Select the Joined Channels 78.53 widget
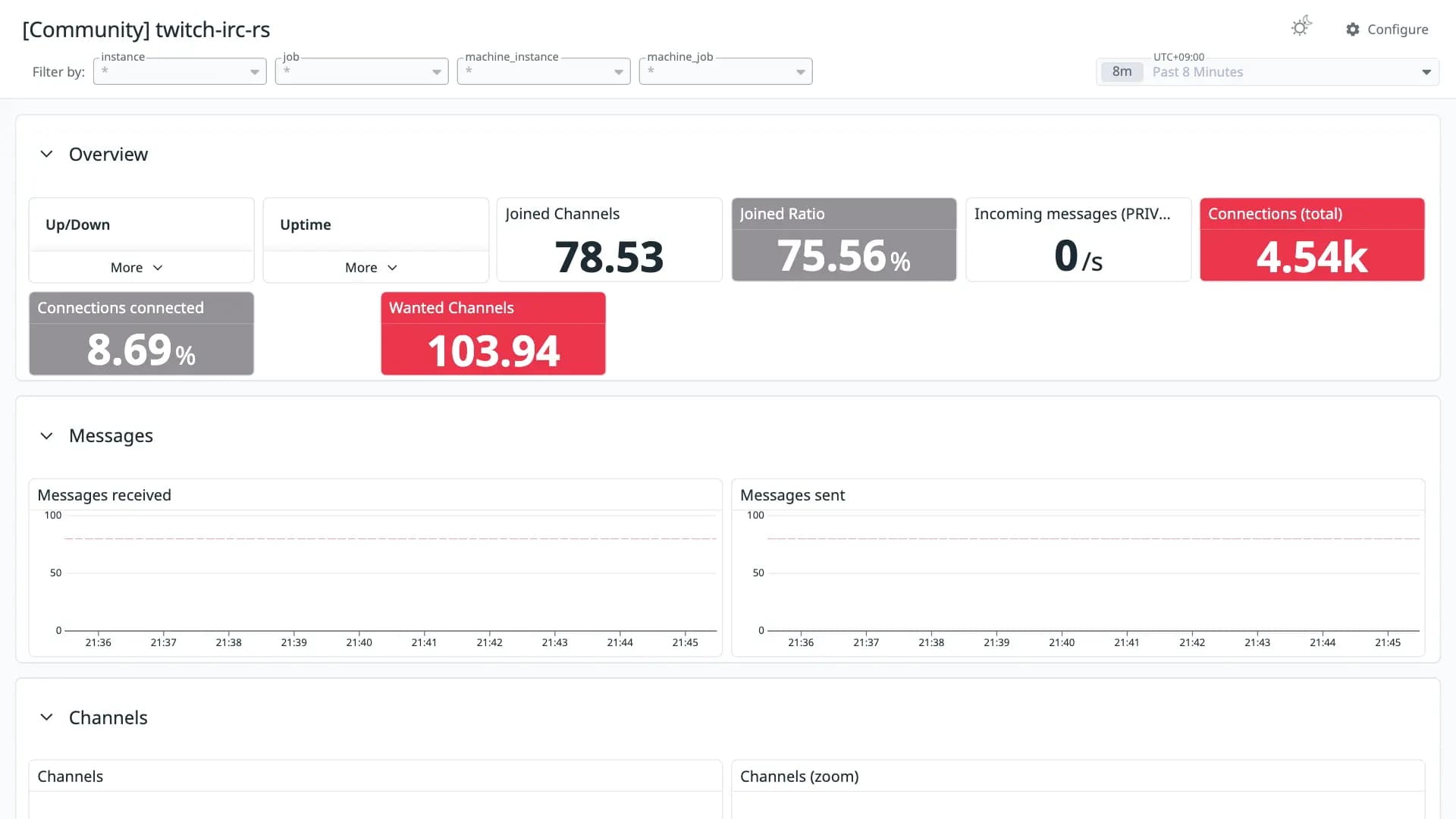The height and width of the screenshot is (819, 1456). 609,240
